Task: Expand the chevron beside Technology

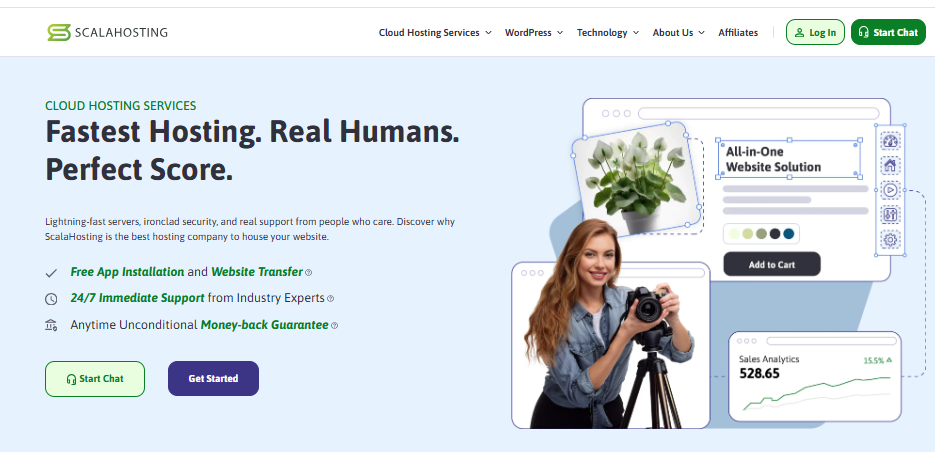Action: pyautogui.click(x=636, y=33)
